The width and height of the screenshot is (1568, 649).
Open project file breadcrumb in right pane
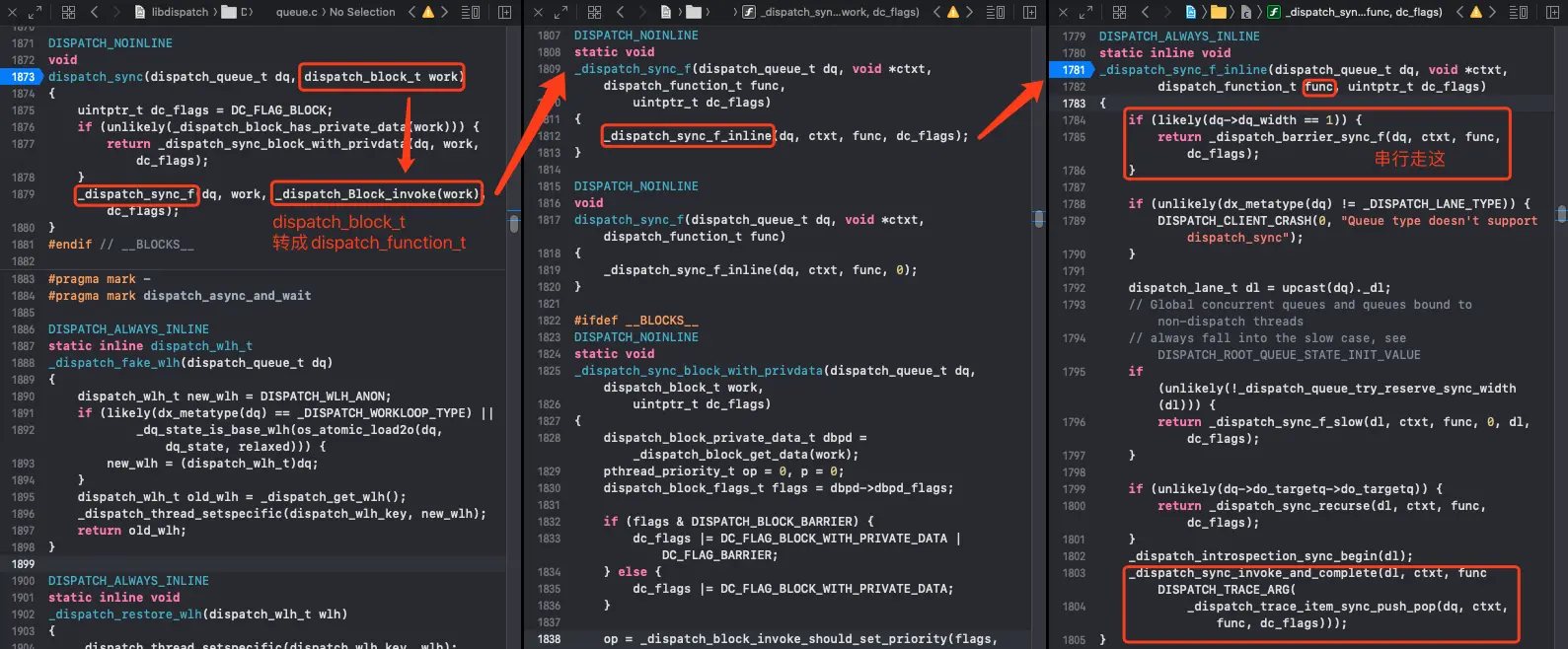point(1191,12)
